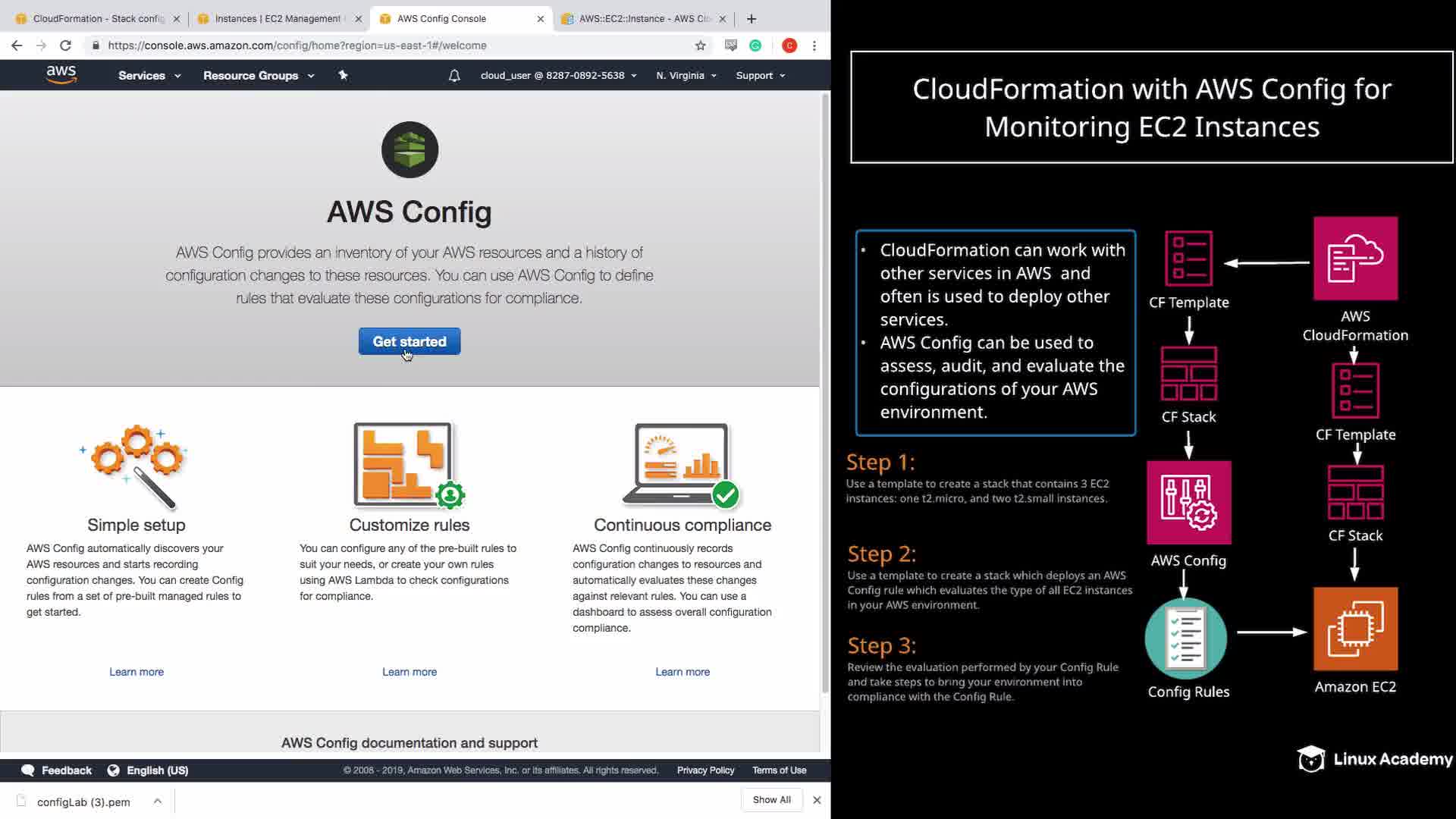1456x819 pixels.
Task: Expand the Resource Groups dropdown
Action: [259, 75]
